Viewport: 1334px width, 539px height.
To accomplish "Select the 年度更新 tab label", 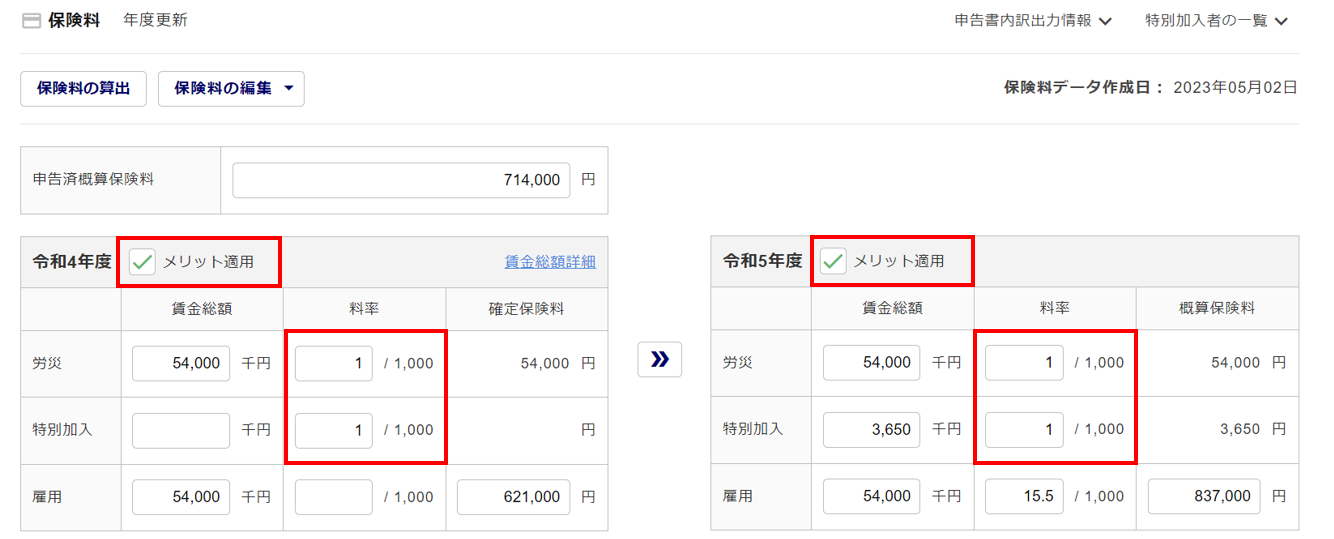I will coord(155,20).
